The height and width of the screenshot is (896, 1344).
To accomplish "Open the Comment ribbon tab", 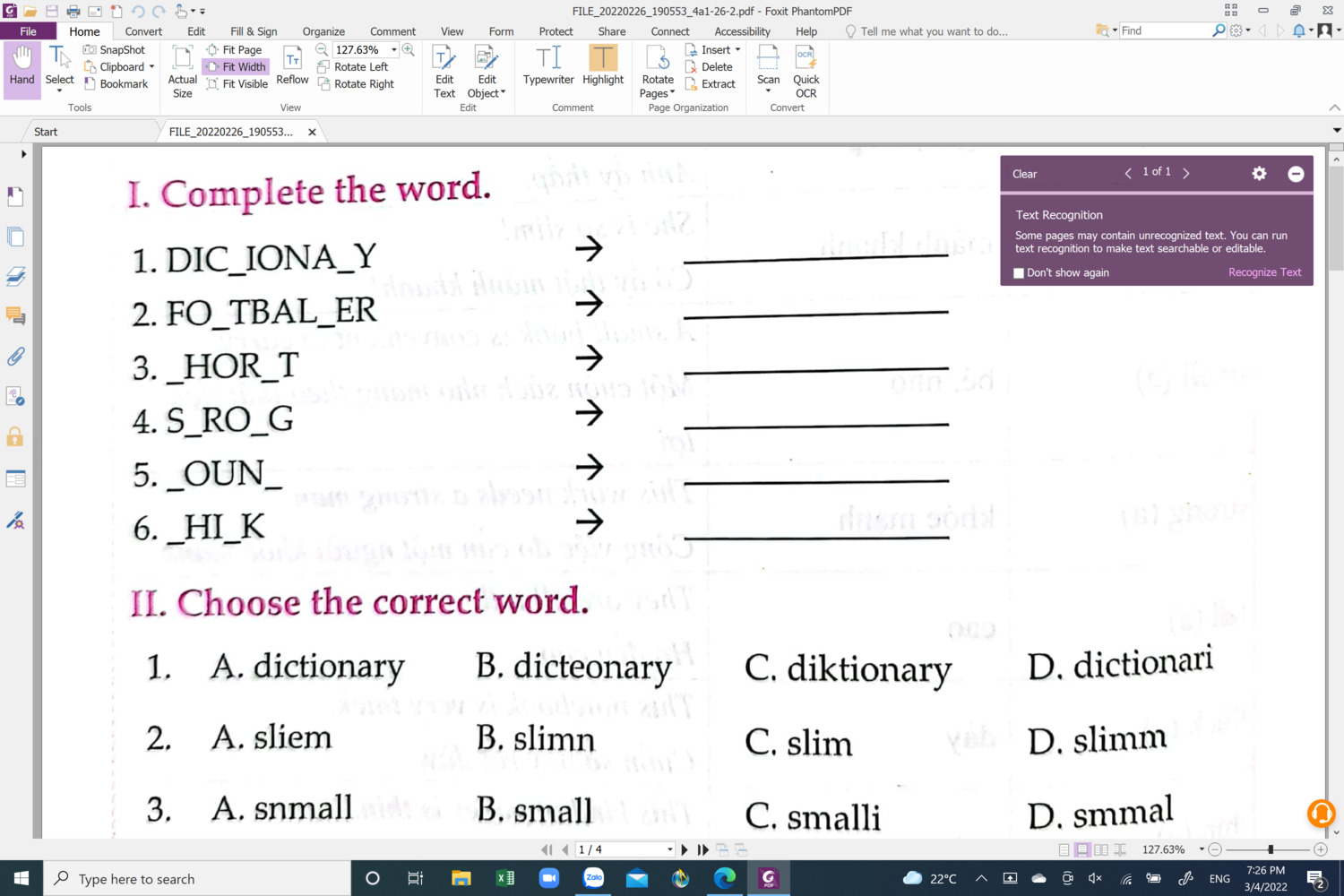I will [x=392, y=31].
